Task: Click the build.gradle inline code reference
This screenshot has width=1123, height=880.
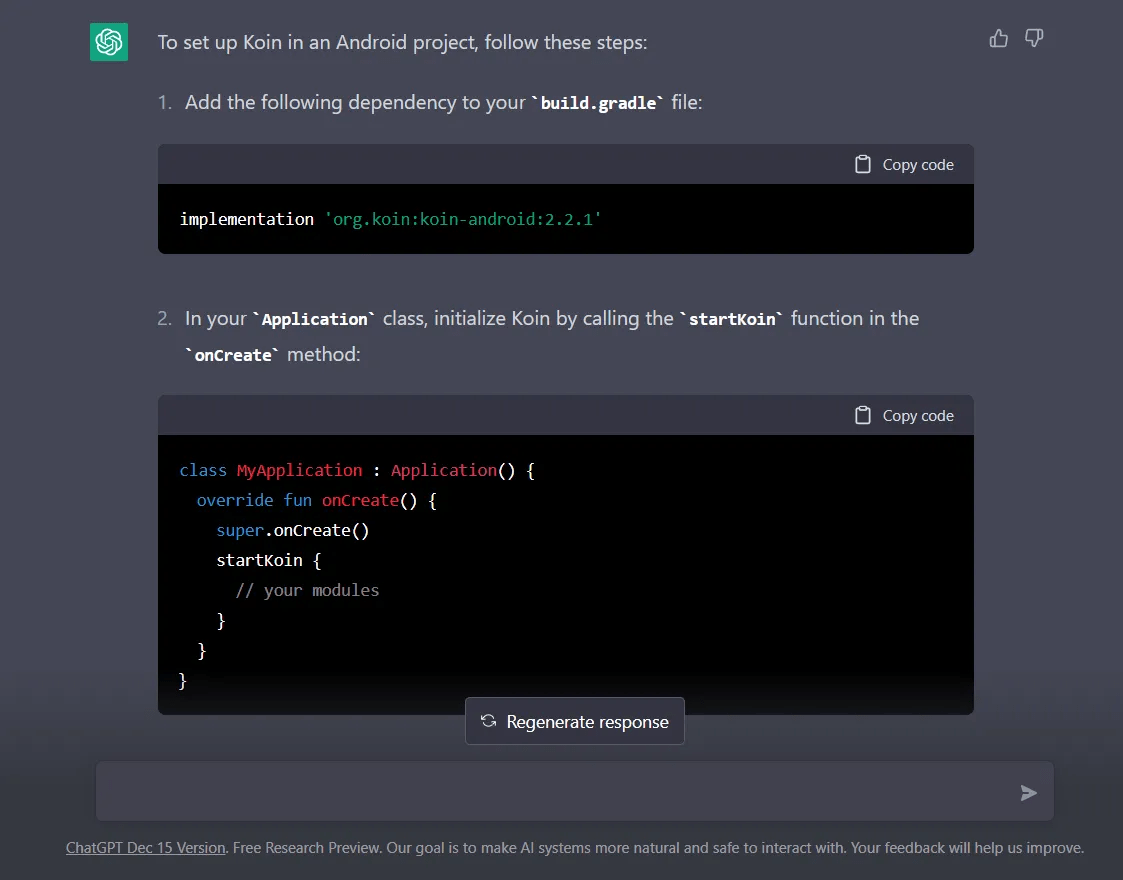Action: coord(598,102)
